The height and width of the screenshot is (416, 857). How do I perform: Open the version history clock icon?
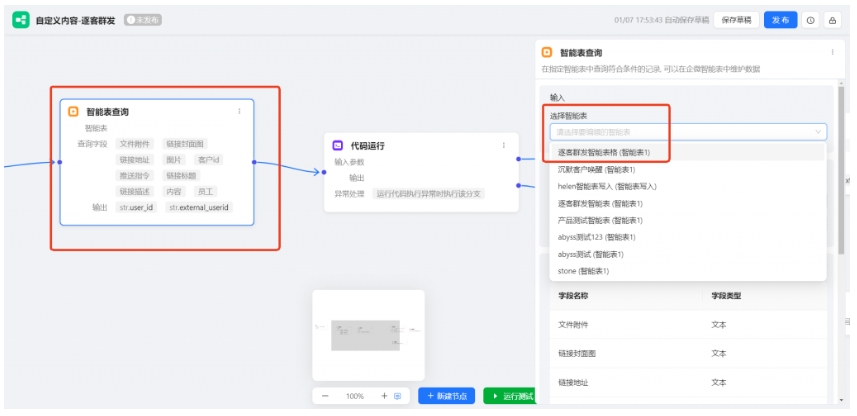click(x=811, y=20)
